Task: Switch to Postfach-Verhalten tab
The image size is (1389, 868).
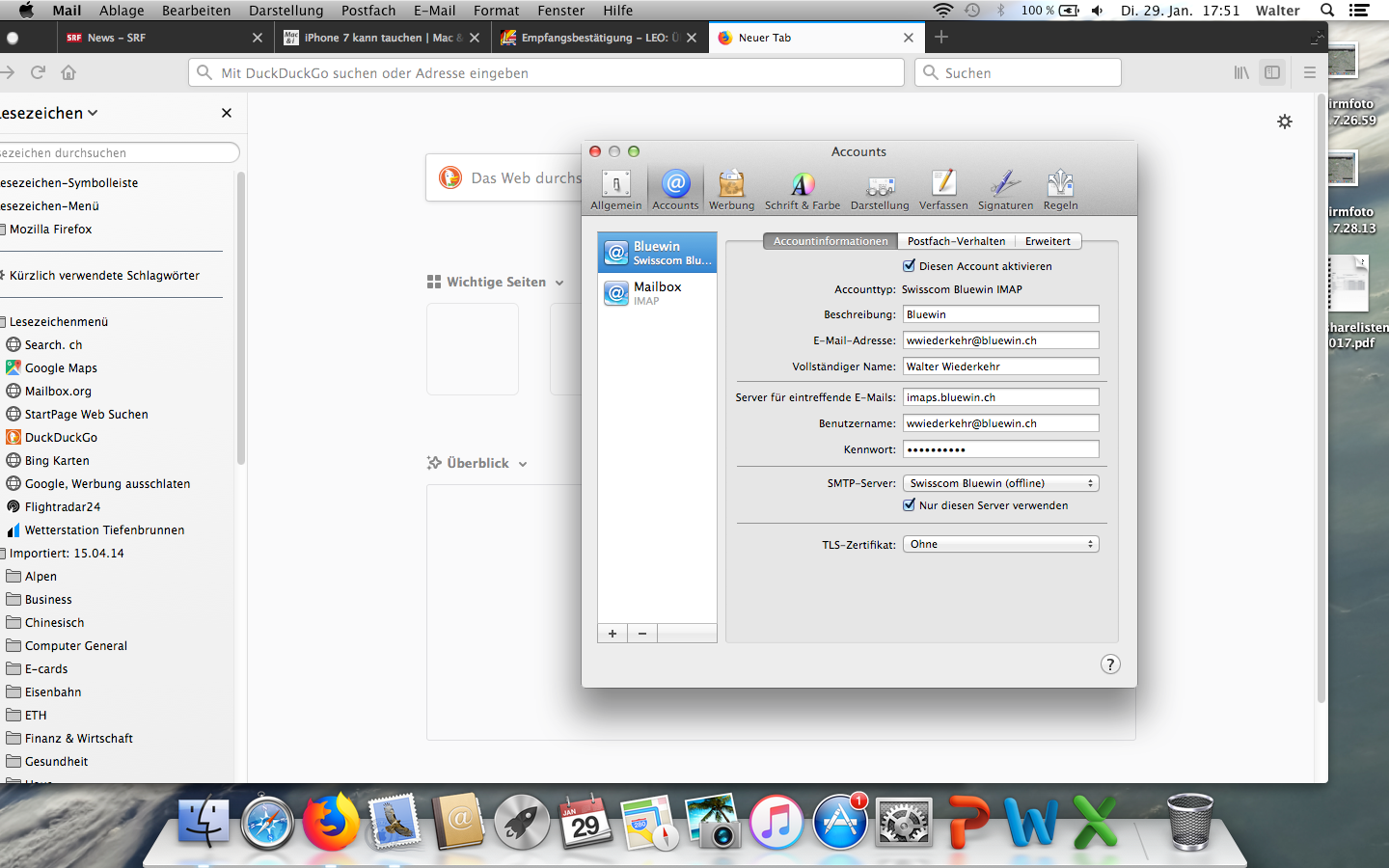Action: click(x=956, y=241)
